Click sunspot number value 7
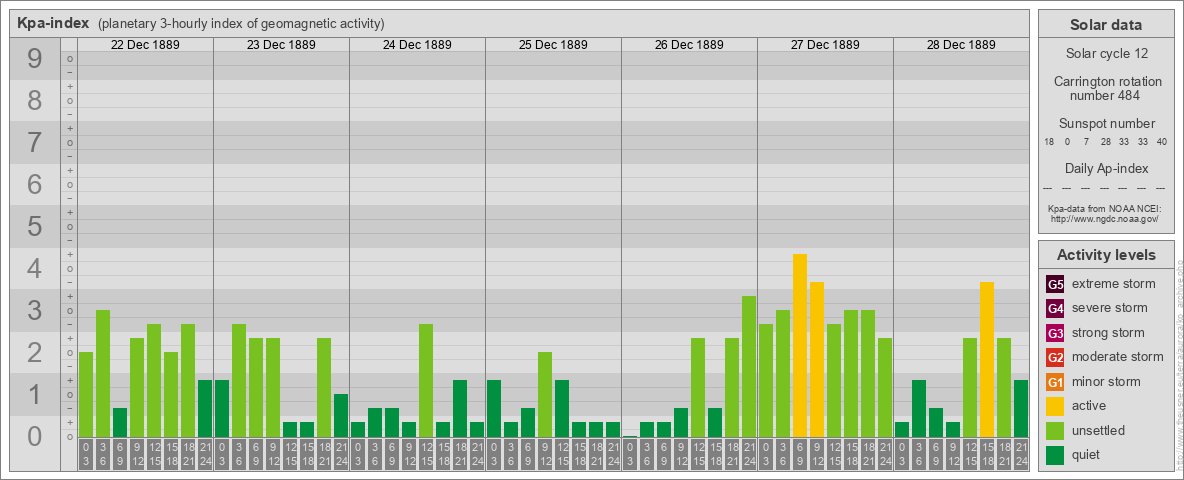The image size is (1184, 480). tap(1086, 142)
